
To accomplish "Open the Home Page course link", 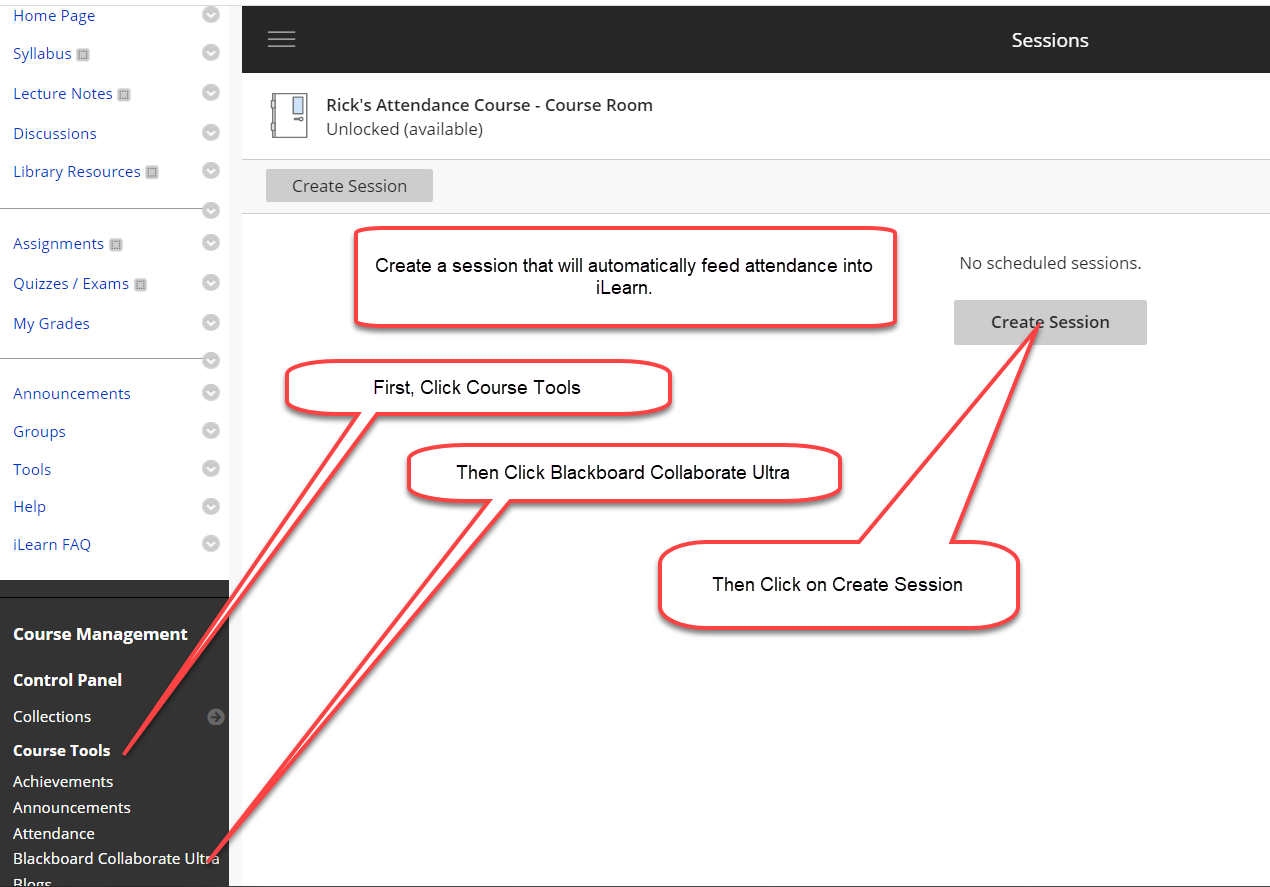I will pos(54,16).
